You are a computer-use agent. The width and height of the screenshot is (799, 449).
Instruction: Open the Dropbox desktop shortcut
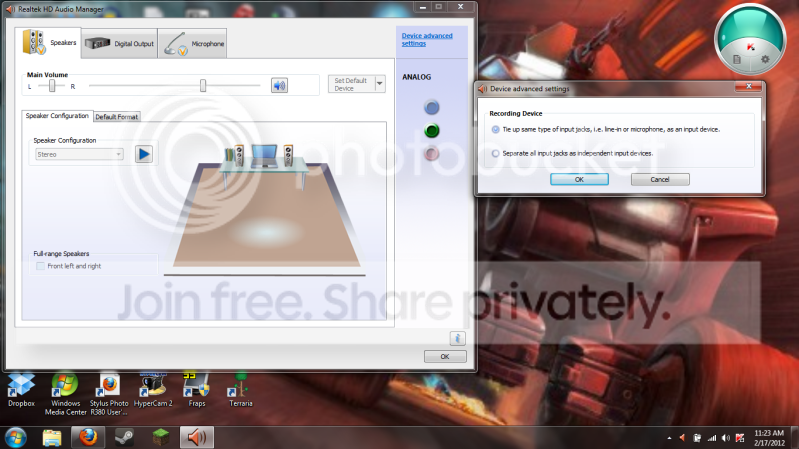point(21,390)
